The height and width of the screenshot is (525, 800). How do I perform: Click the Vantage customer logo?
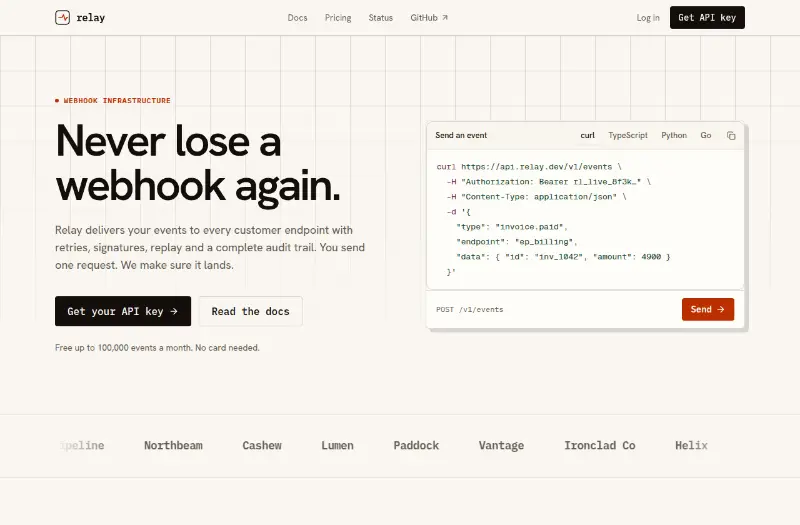coord(501,445)
